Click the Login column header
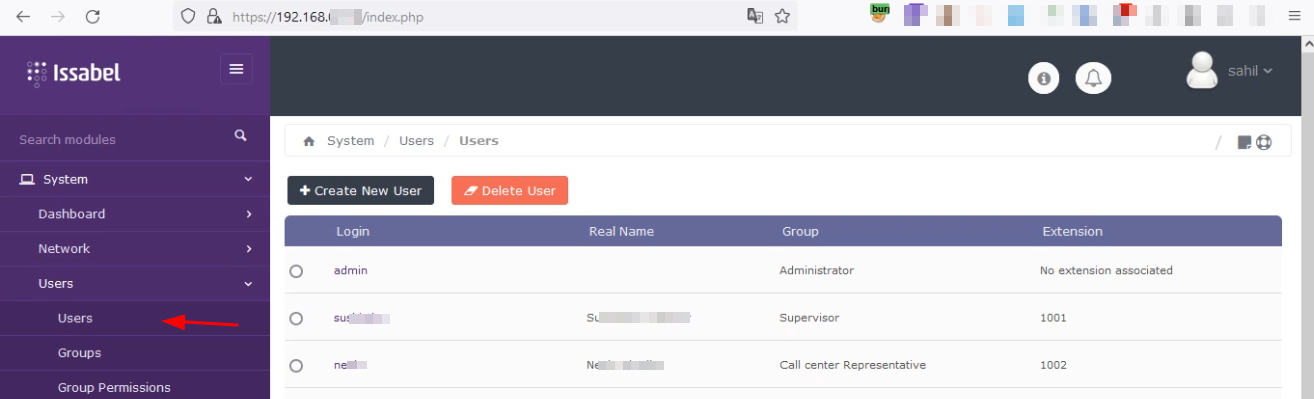Screen dimensions: 1314x399 coord(353,231)
